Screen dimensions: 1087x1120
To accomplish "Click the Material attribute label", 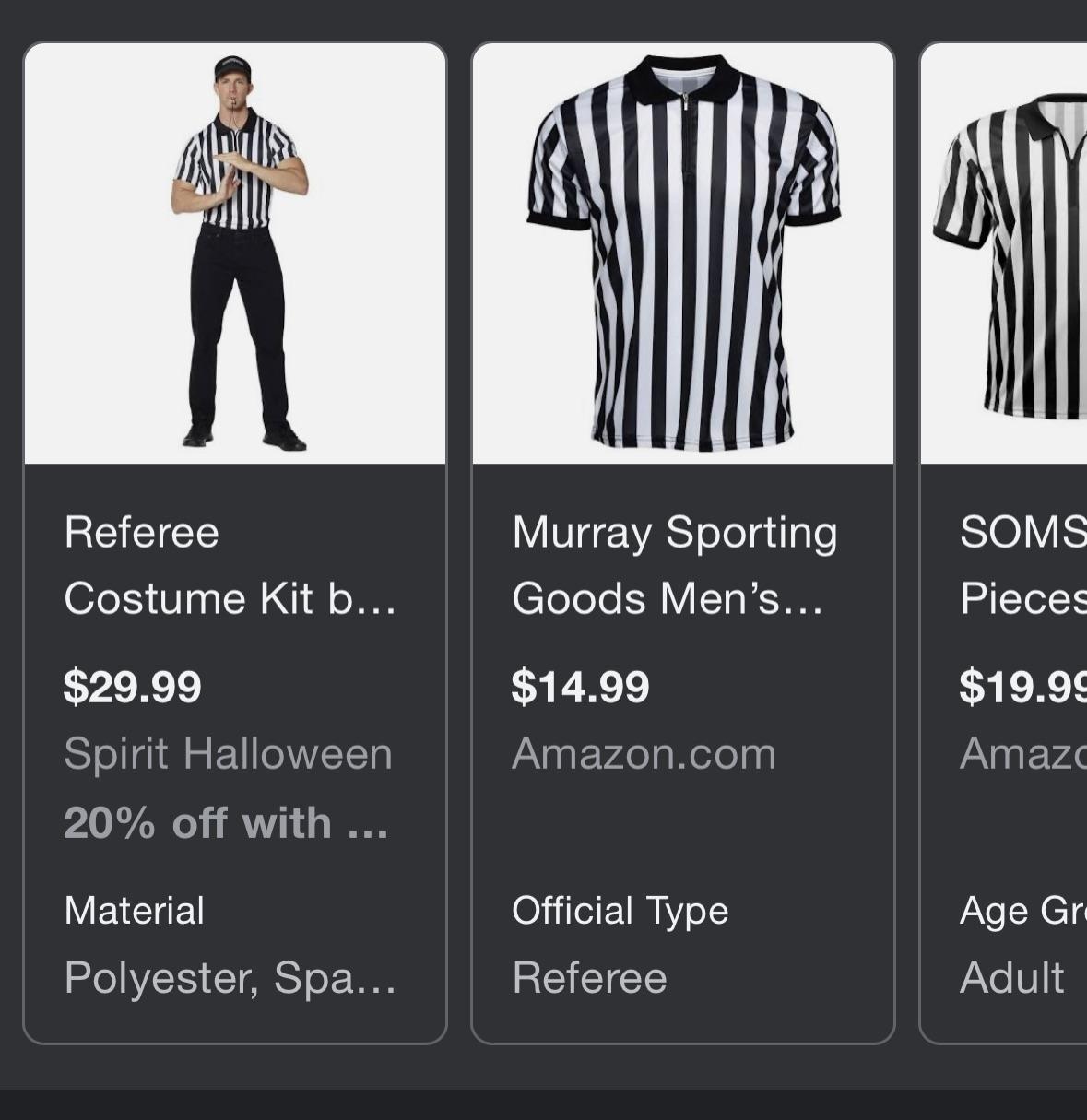I will (135, 911).
